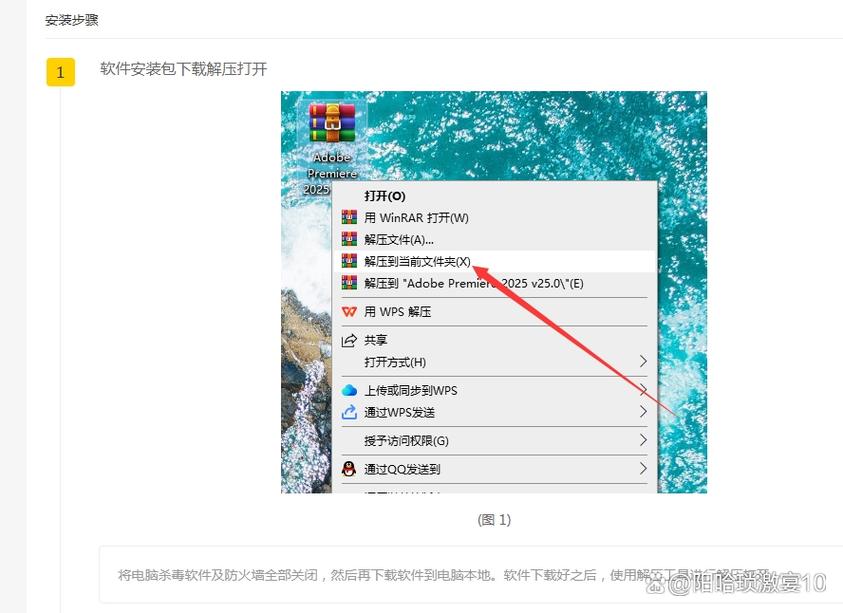
Task: Click WinRAR icon beside 解压到 "Adobe Premiere" entry
Action: 349,283
